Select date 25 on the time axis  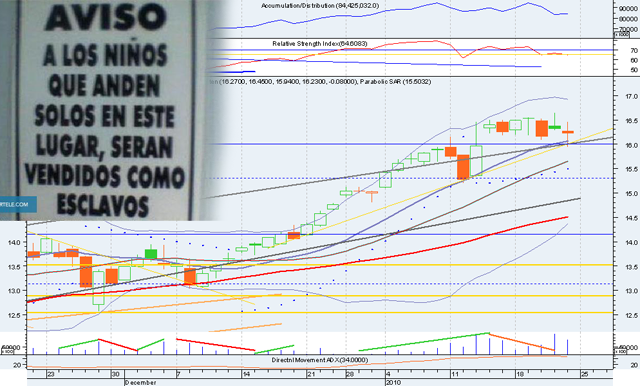[585, 374]
